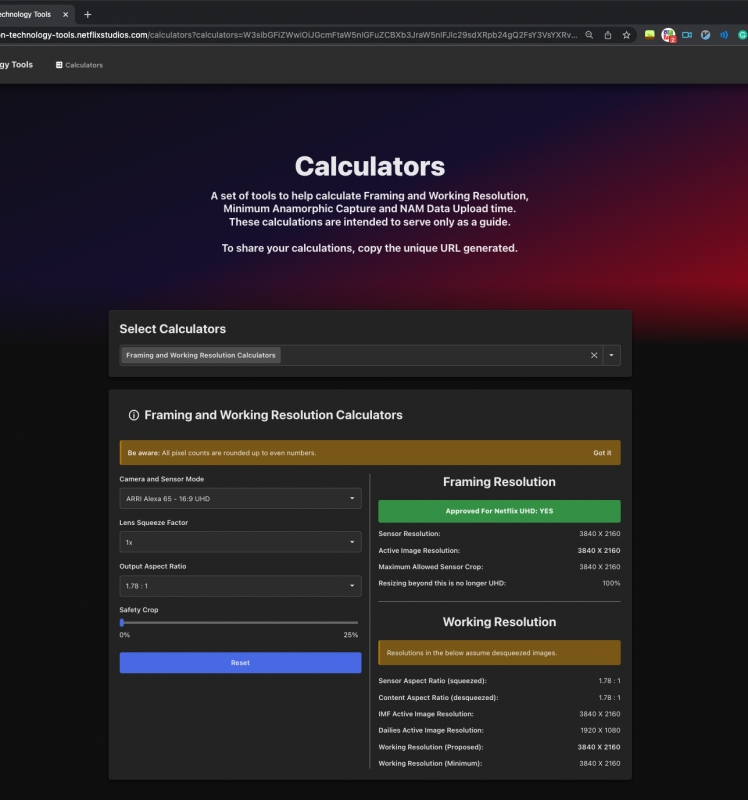
Task: Clear the selected calculators with X
Action: (594, 355)
